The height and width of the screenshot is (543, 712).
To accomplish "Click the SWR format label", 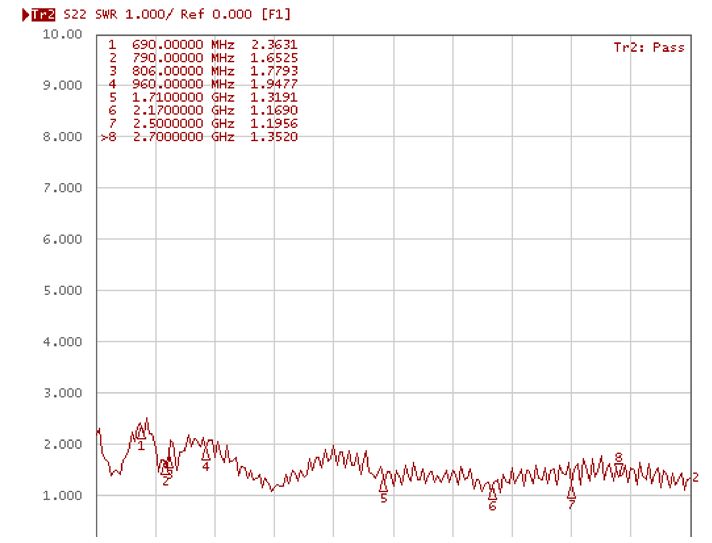I will (105, 15).
